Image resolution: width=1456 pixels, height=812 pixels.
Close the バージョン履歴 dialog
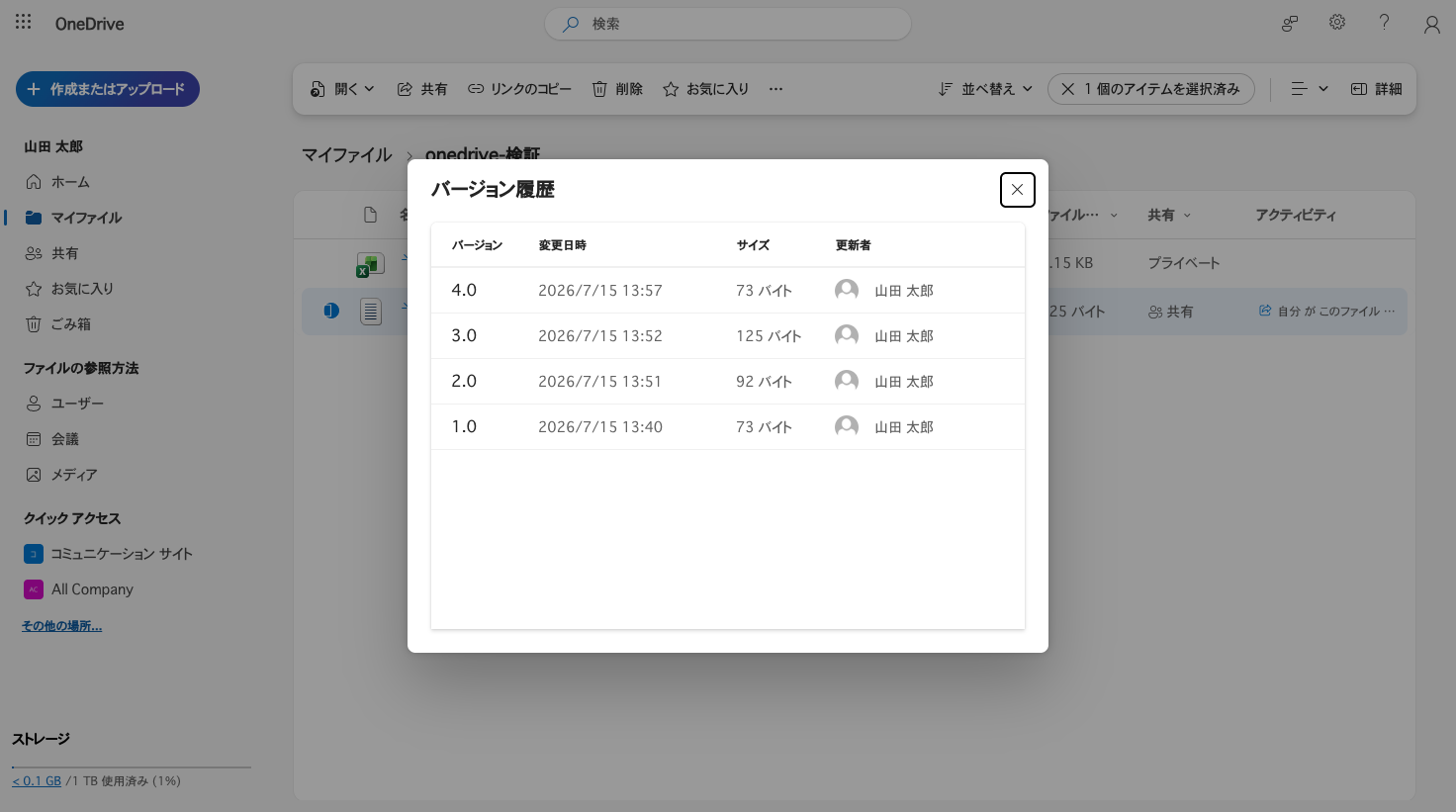click(1017, 190)
